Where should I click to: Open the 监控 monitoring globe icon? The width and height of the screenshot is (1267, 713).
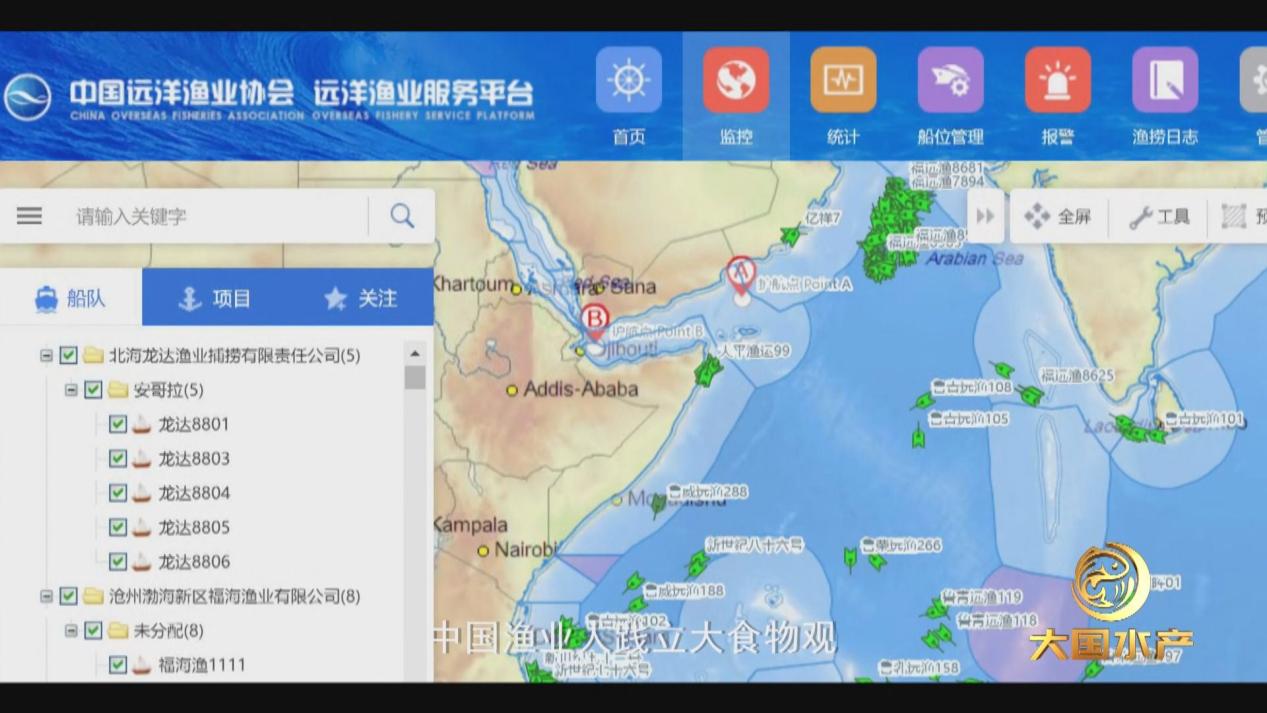736,80
